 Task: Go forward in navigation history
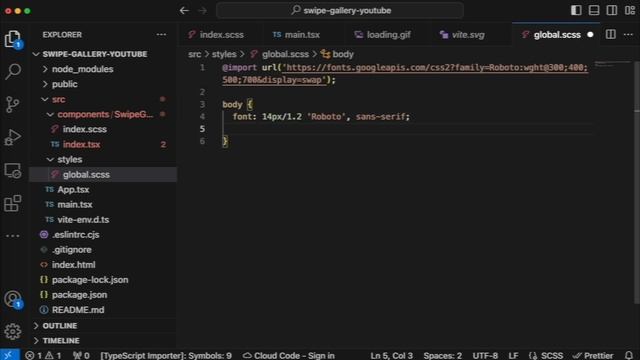(x=203, y=11)
